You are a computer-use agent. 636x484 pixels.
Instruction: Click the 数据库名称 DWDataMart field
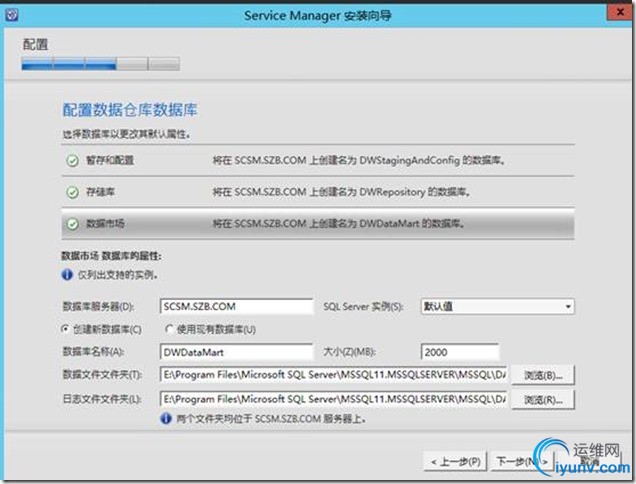(x=236, y=352)
